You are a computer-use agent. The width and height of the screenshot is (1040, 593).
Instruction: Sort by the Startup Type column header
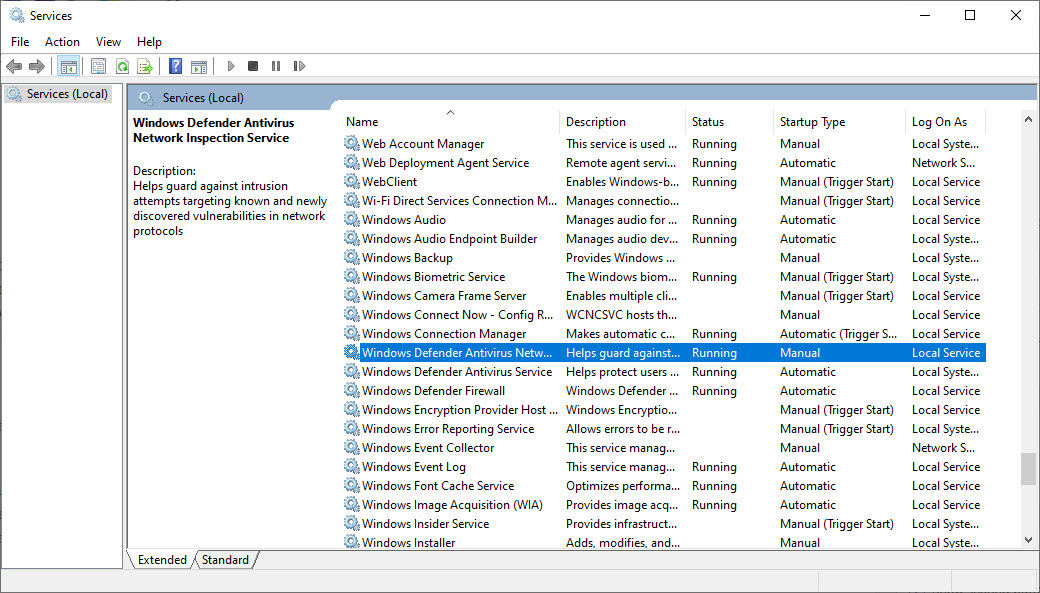tap(839, 122)
